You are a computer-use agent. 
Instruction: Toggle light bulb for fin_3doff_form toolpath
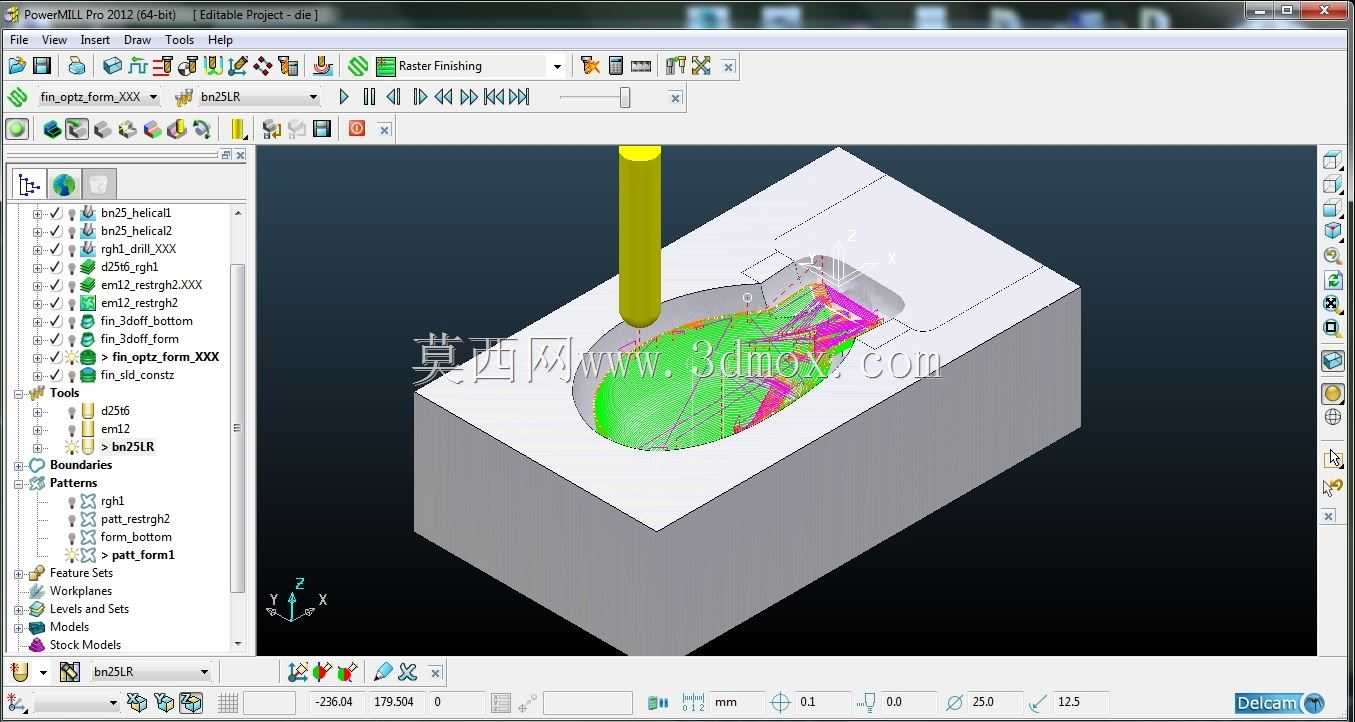[72, 339]
